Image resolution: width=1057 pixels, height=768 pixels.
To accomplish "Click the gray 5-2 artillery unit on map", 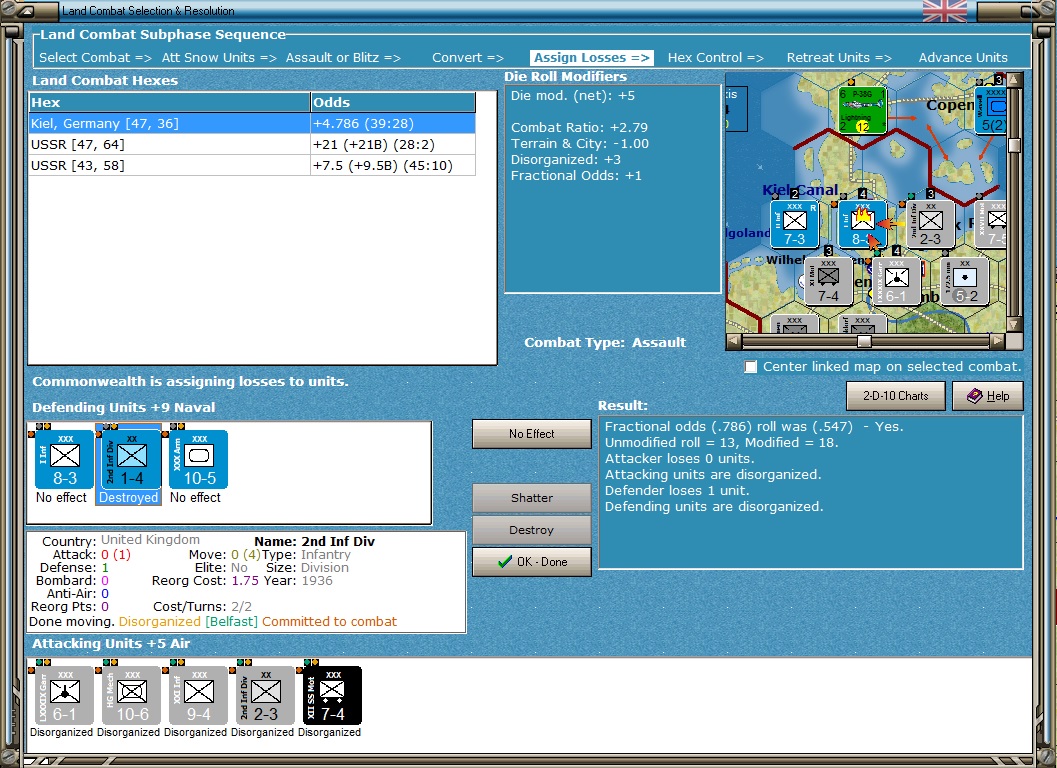I will pos(965,282).
